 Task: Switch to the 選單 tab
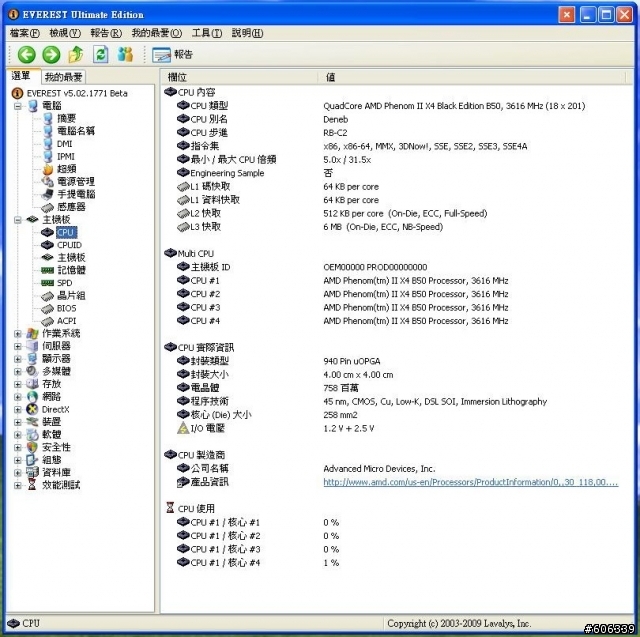pos(23,76)
